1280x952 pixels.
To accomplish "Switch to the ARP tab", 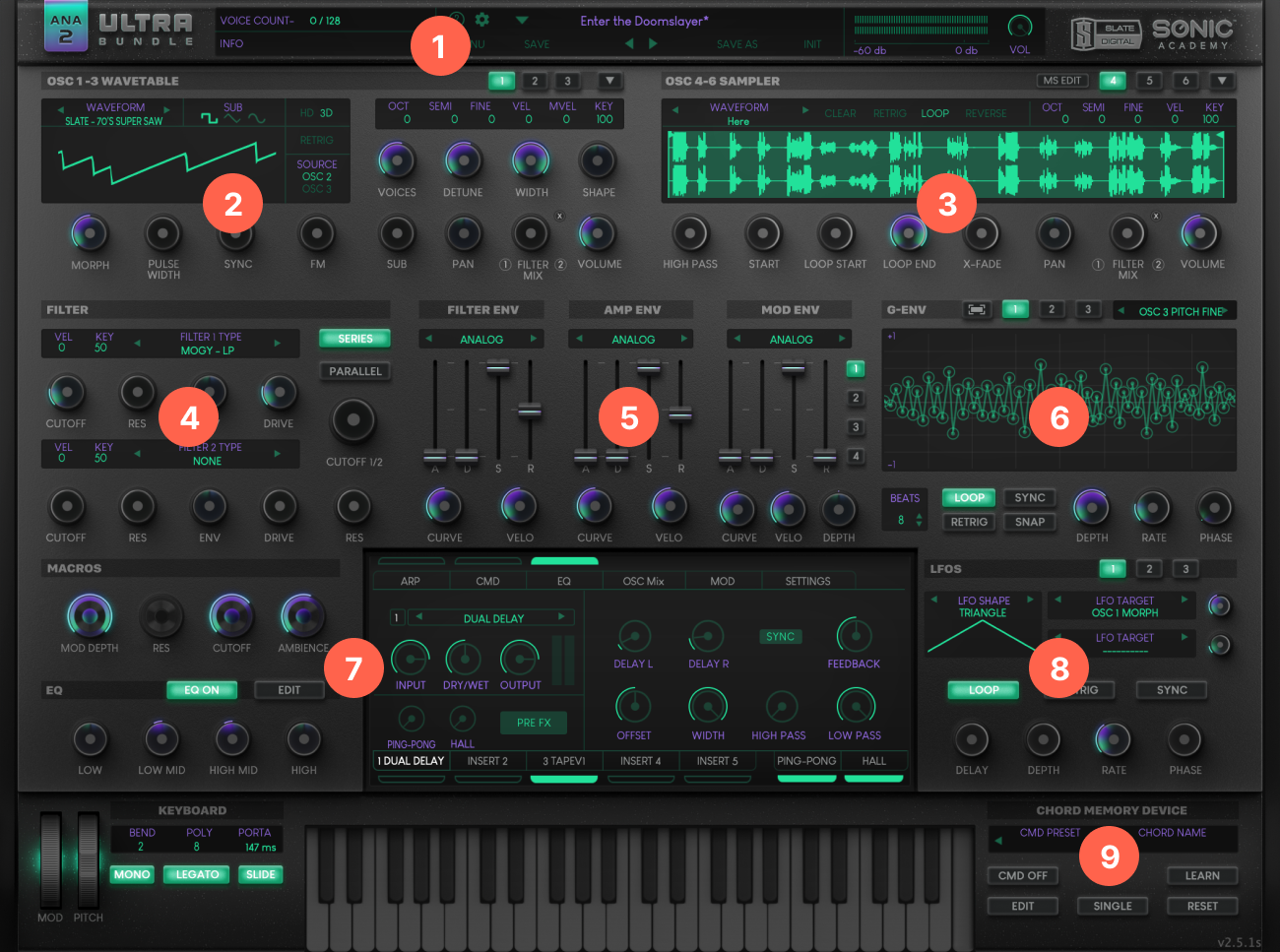I will [x=410, y=581].
